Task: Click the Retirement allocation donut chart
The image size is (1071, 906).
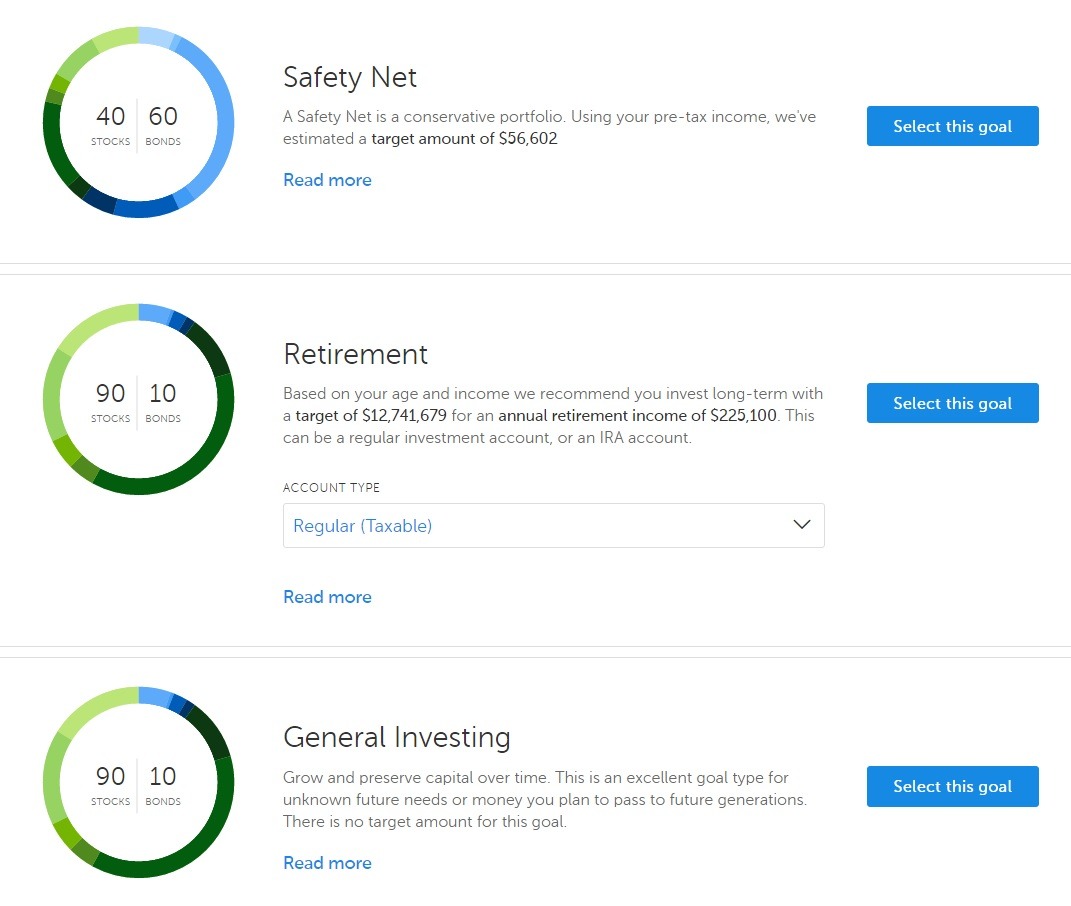Action: (x=139, y=399)
